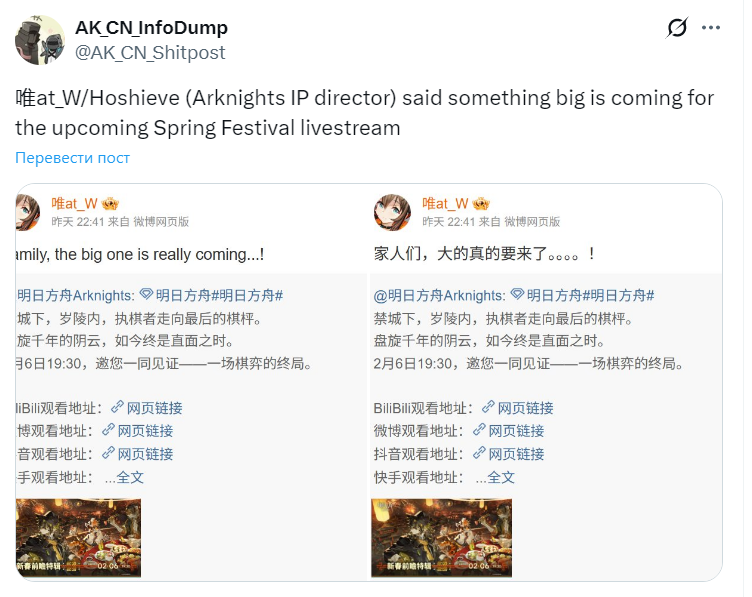Click the left image 唯at_W avatar
Viewport: 752px width, 597px height.
click(x=28, y=212)
